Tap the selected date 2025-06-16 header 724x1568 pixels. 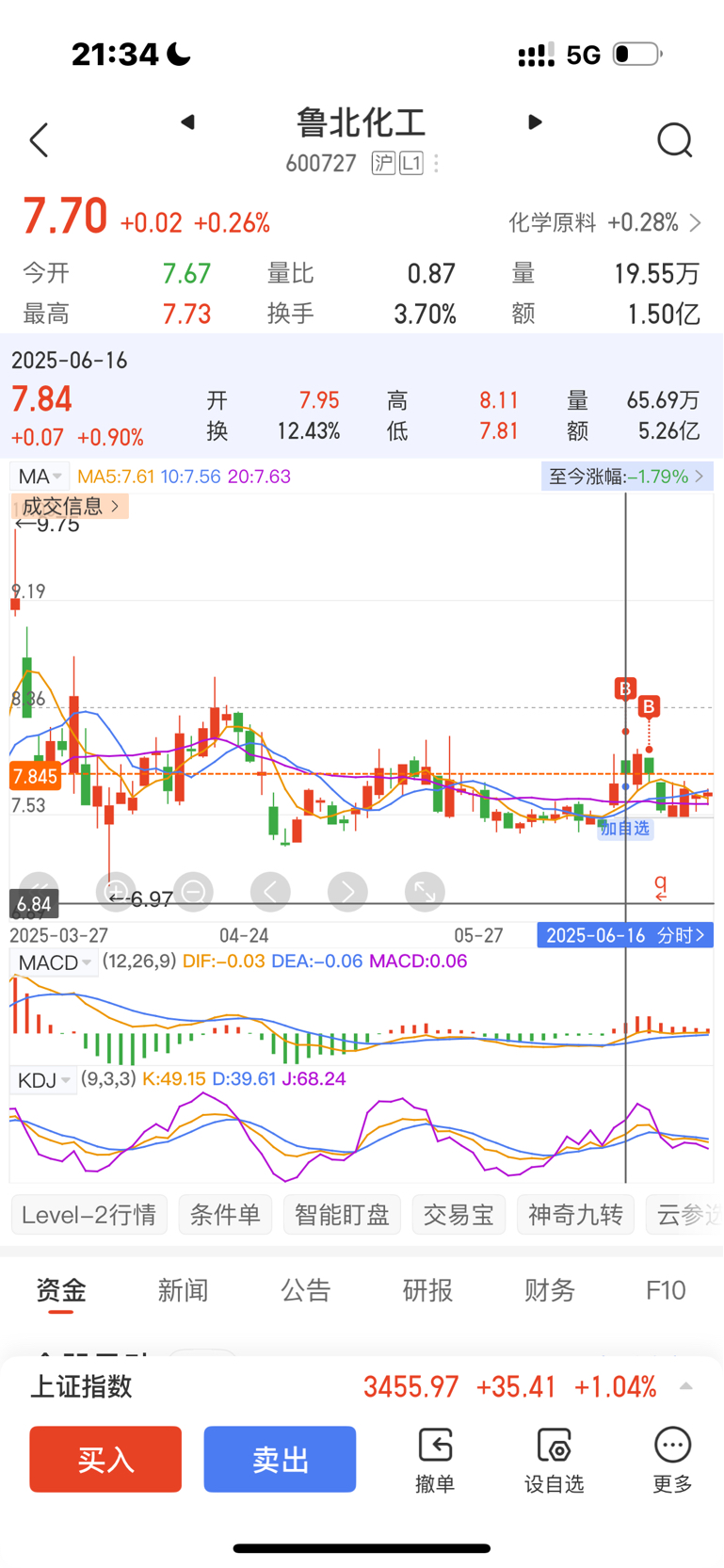[x=70, y=360]
